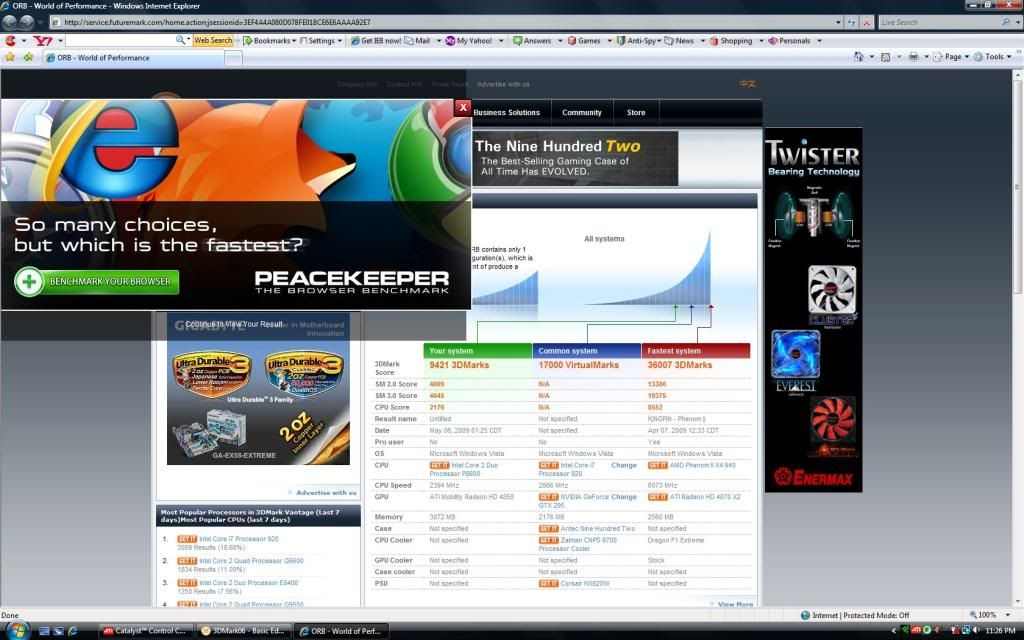Screen dimensions: 1024x640
Task: Click Continue to View Your Result link
Action: click(x=234, y=324)
